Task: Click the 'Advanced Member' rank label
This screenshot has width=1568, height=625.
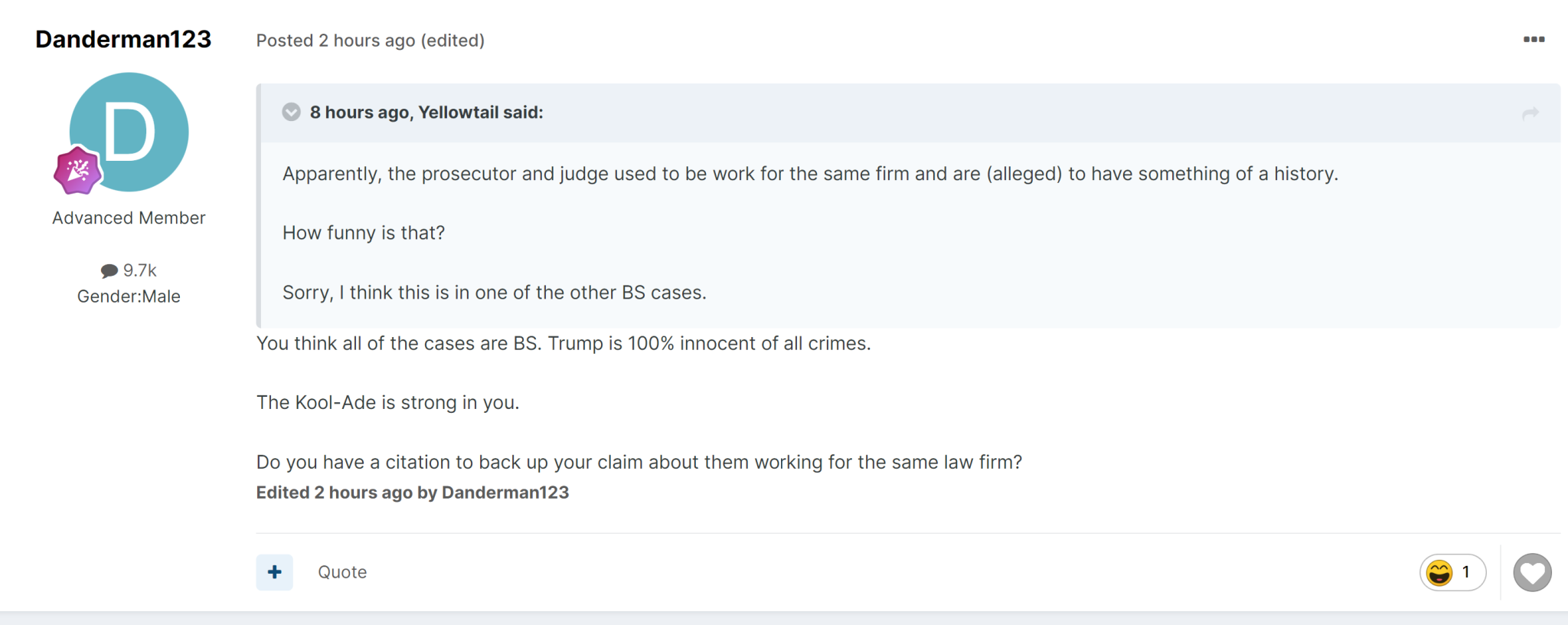Action: tap(129, 218)
